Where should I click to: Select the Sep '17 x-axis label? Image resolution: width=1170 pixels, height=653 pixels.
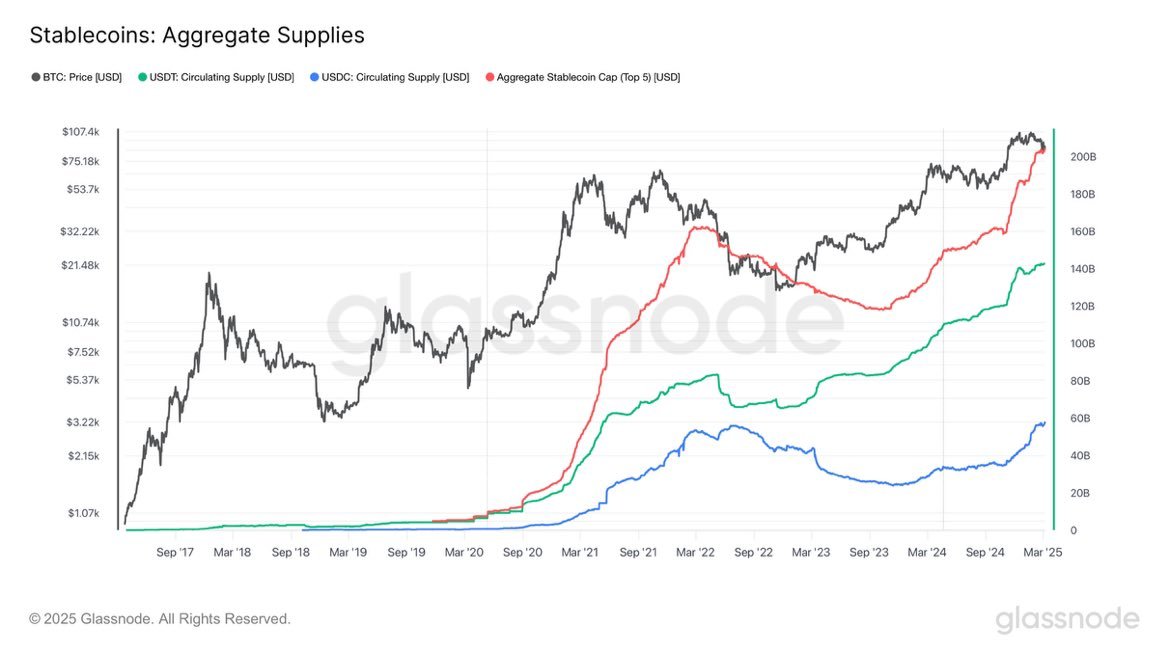[175, 551]
